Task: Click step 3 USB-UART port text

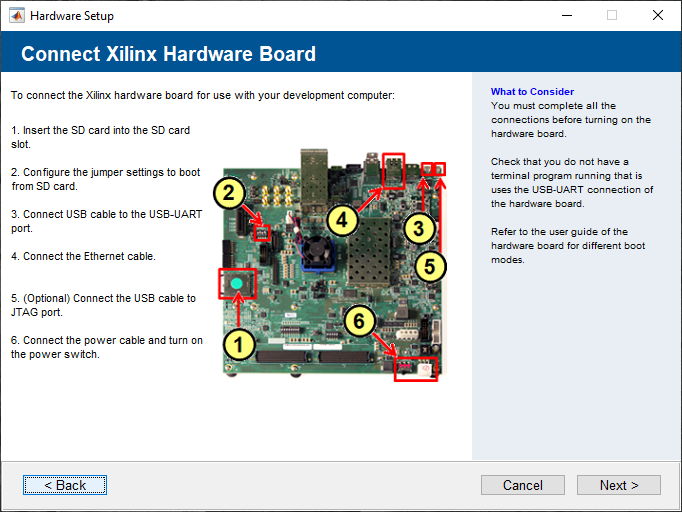Action: 107,221
